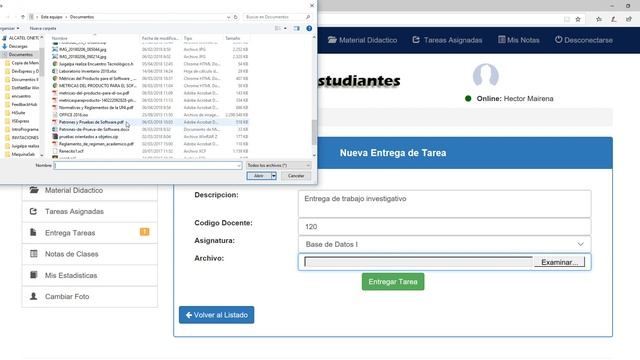Click the share icon beside Tareas Asignadas in sidebar
Image resolution: width=640 pixels, height=360 pixels.
tap(33, 211)
